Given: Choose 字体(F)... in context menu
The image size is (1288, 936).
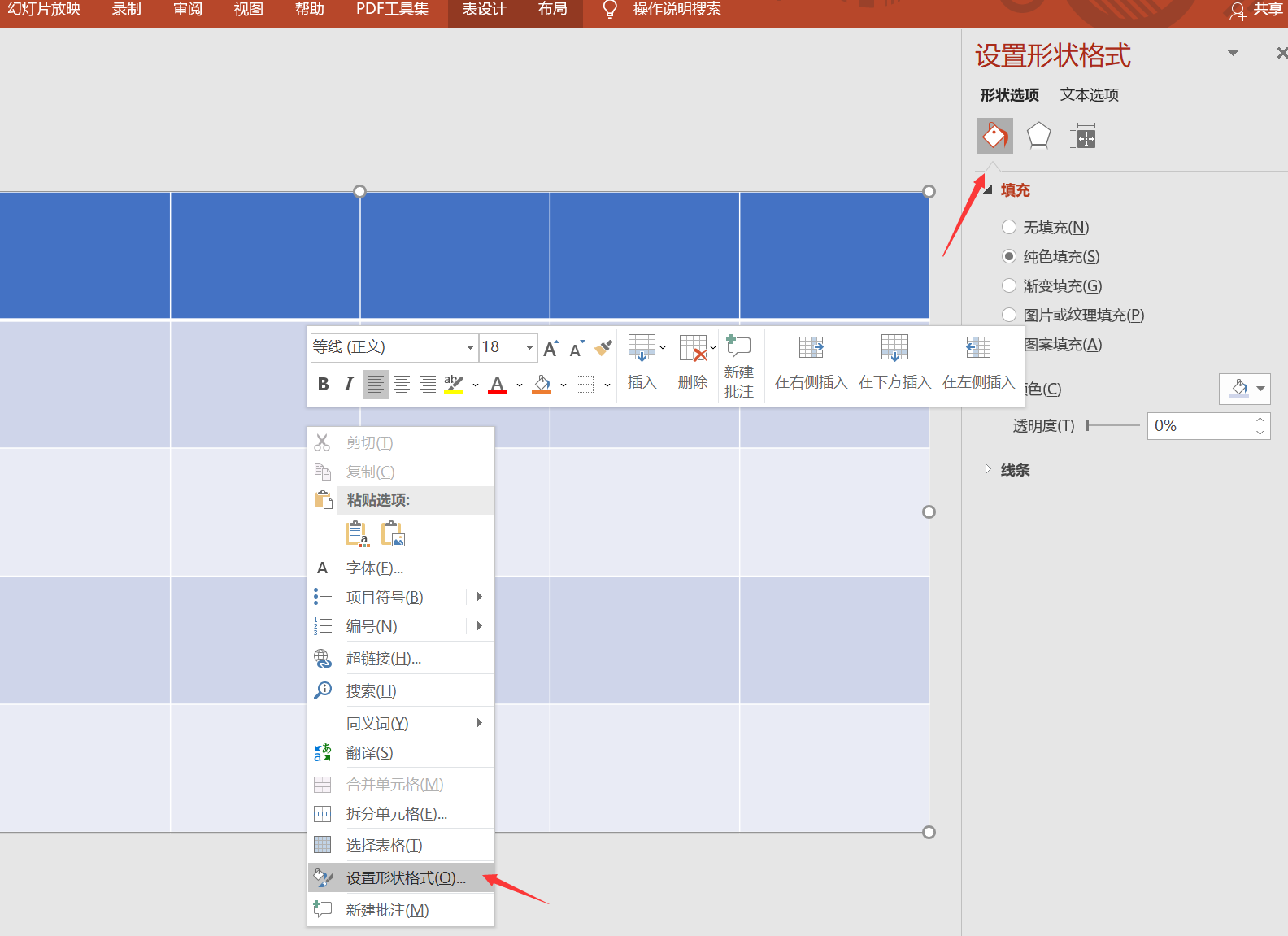Looking at the screenshot, I should click(401, 568).
